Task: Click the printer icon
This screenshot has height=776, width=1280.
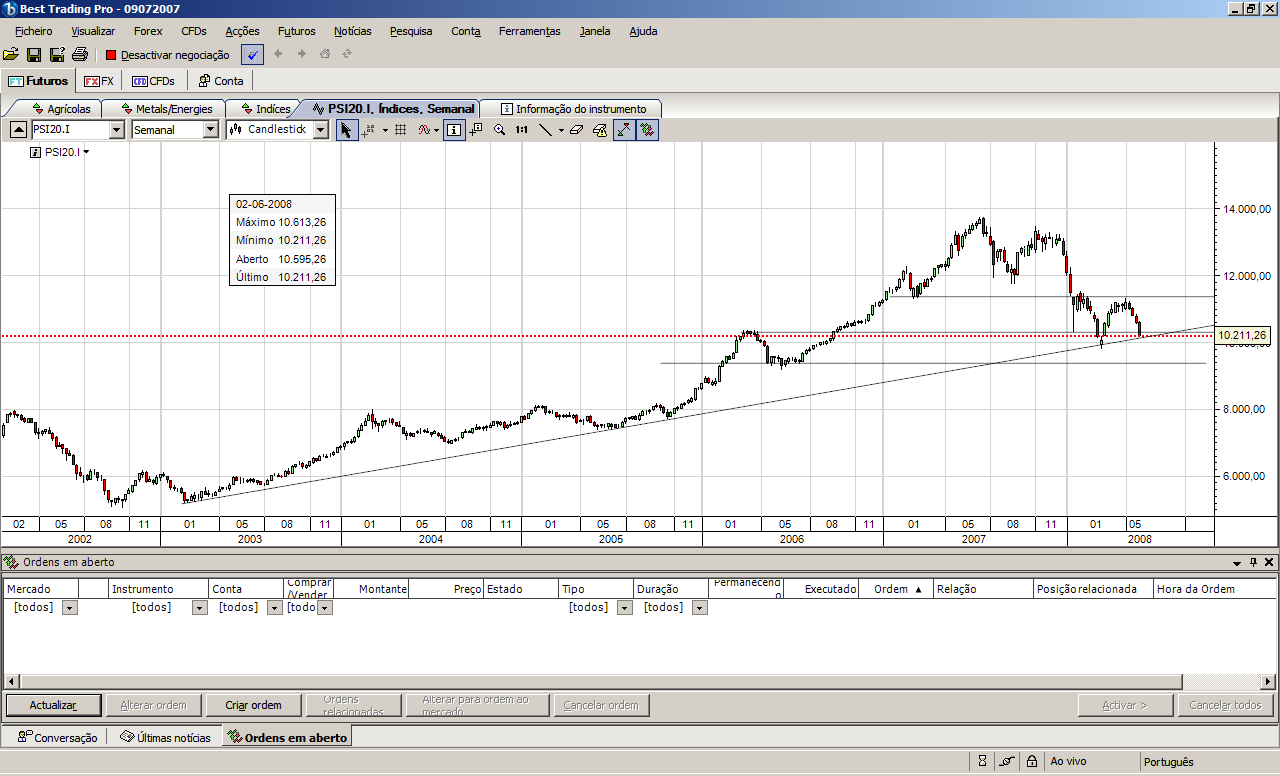Action: coord(80,54)
